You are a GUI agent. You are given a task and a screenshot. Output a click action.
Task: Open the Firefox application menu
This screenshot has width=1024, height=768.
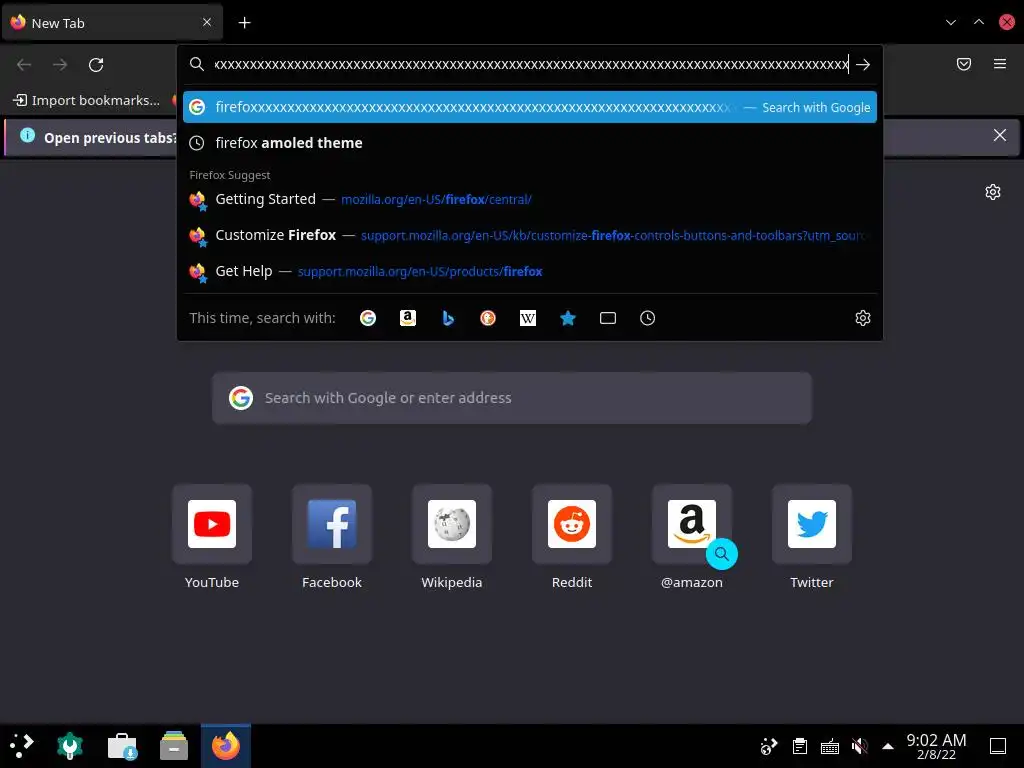point(1000,64)
